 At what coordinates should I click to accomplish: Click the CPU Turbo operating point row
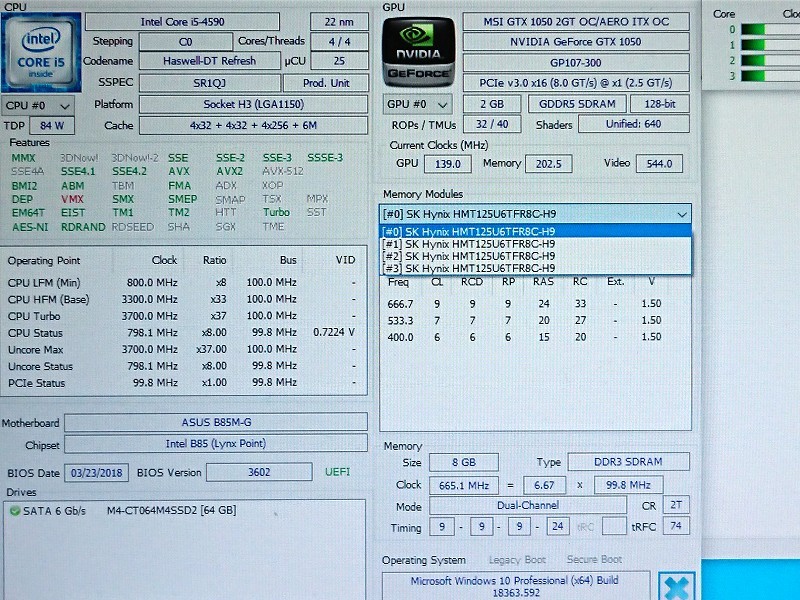181,316
